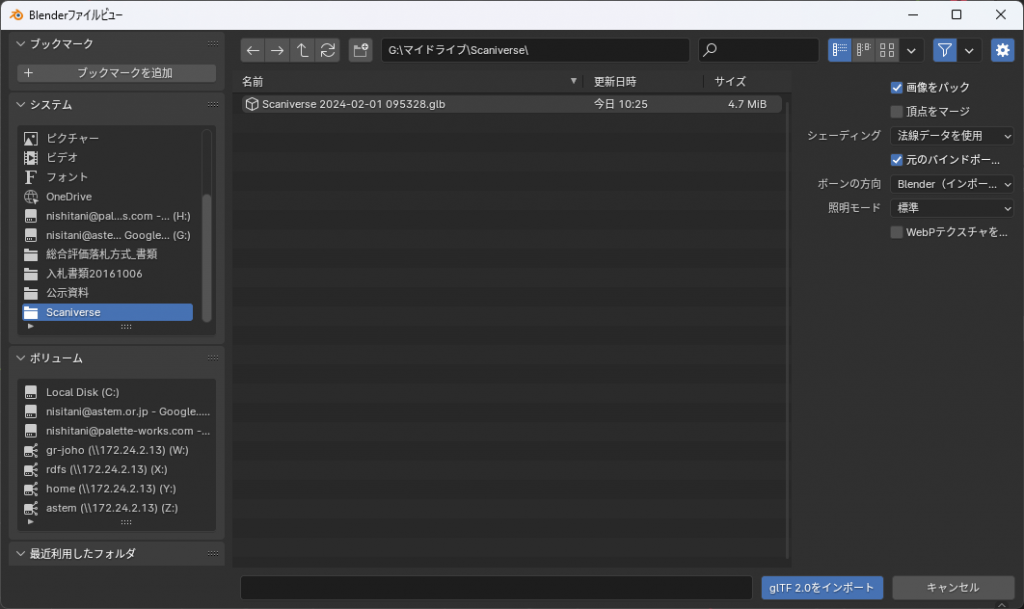Collapse the ボリューム panel
This screenshot has width=1024, height=609.
point(21,358)
